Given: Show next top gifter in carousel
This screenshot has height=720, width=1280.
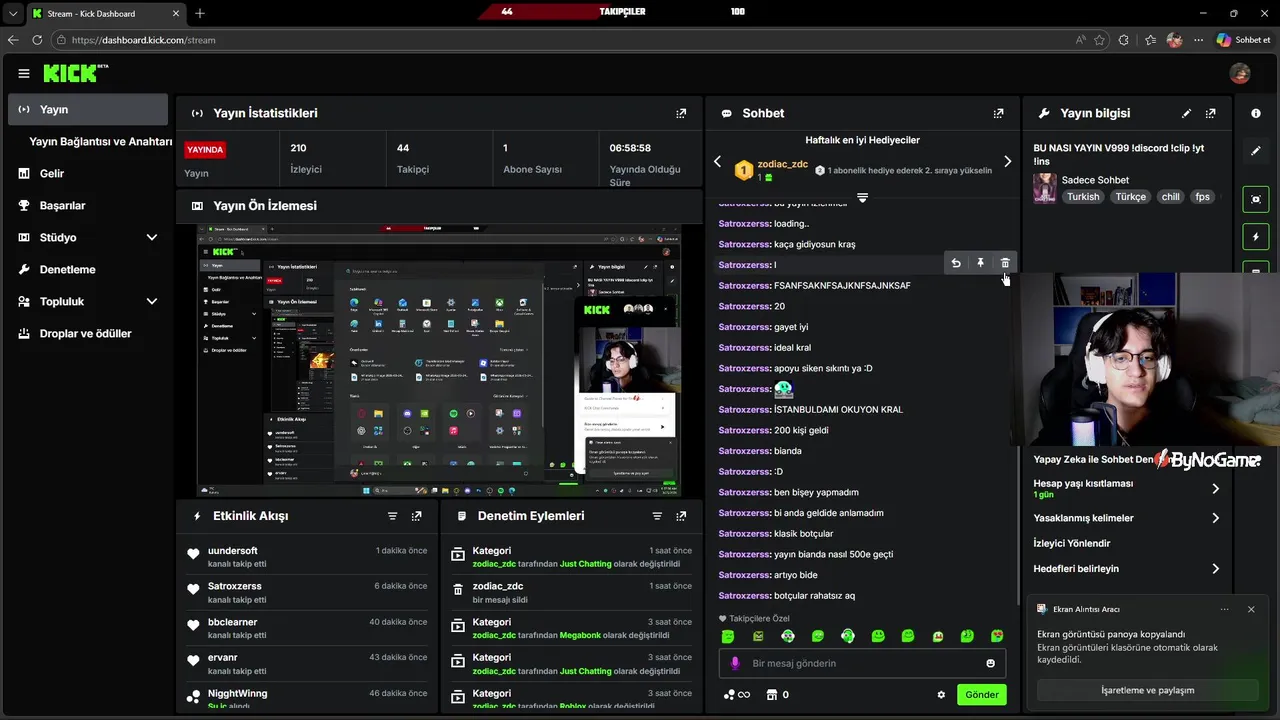Looking at the screenshot, I should click(1007, 162).
